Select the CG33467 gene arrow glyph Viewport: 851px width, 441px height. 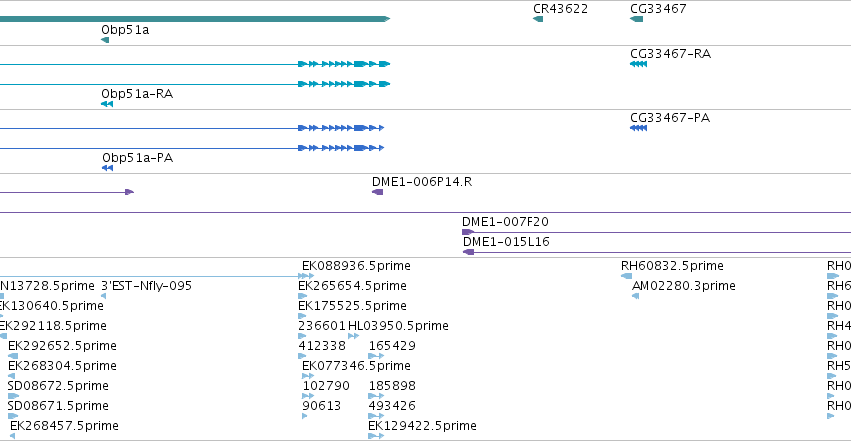(636, 19)
